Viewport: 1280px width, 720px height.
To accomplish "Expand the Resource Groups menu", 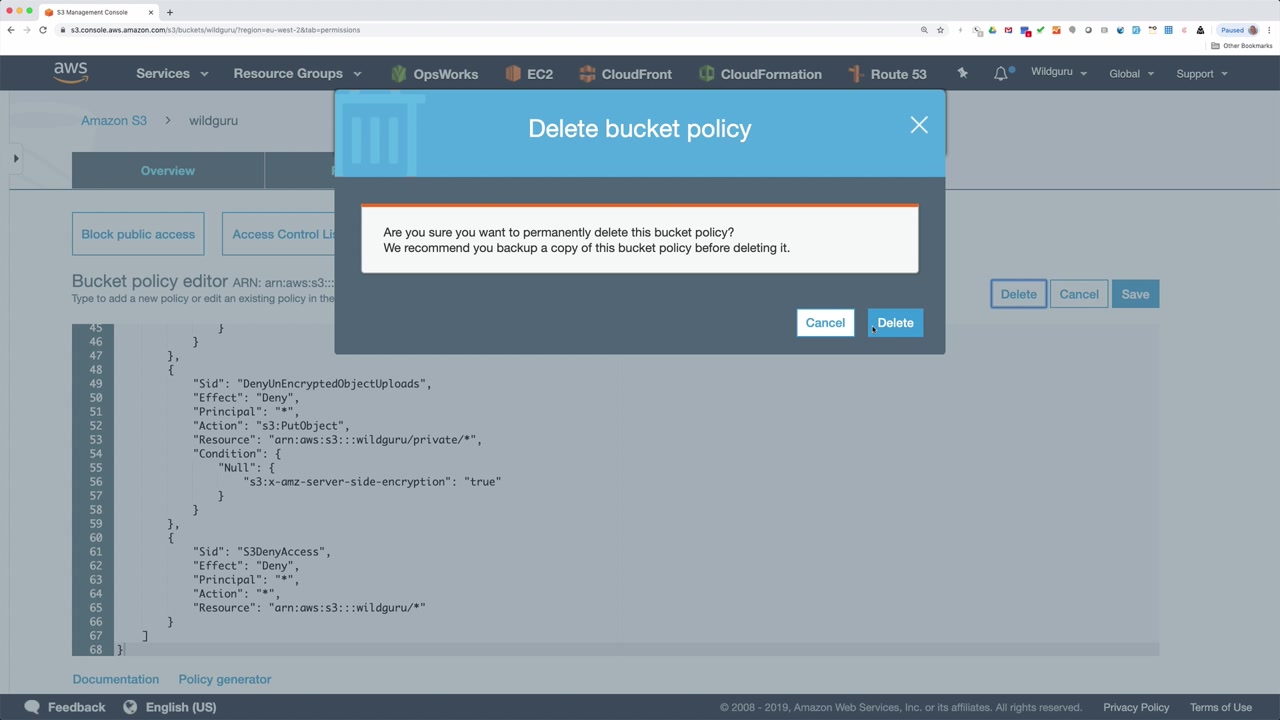I will point(297,74).
